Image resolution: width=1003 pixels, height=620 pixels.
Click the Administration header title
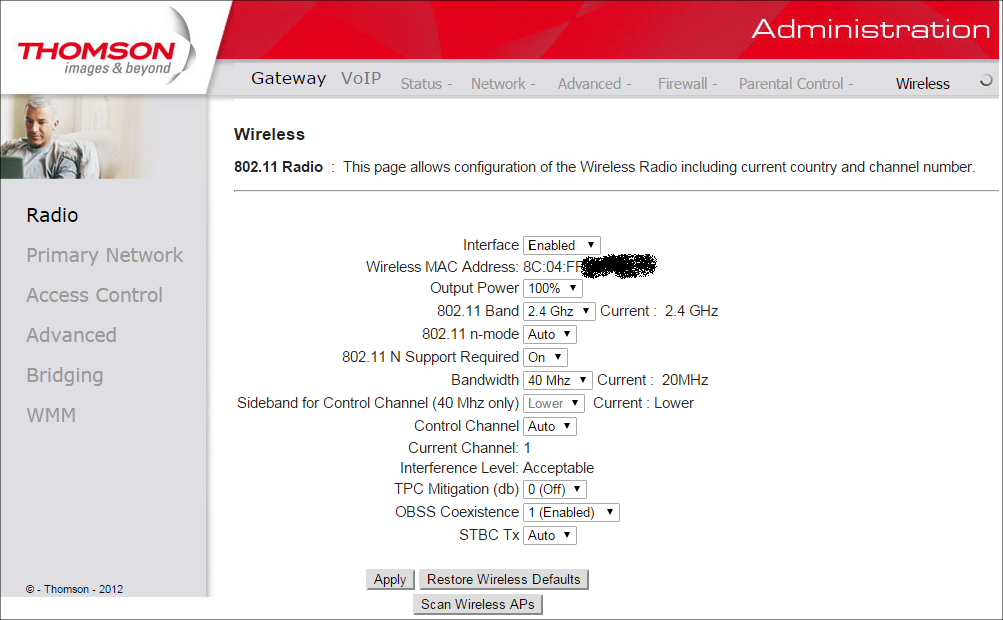pos(871,29)
